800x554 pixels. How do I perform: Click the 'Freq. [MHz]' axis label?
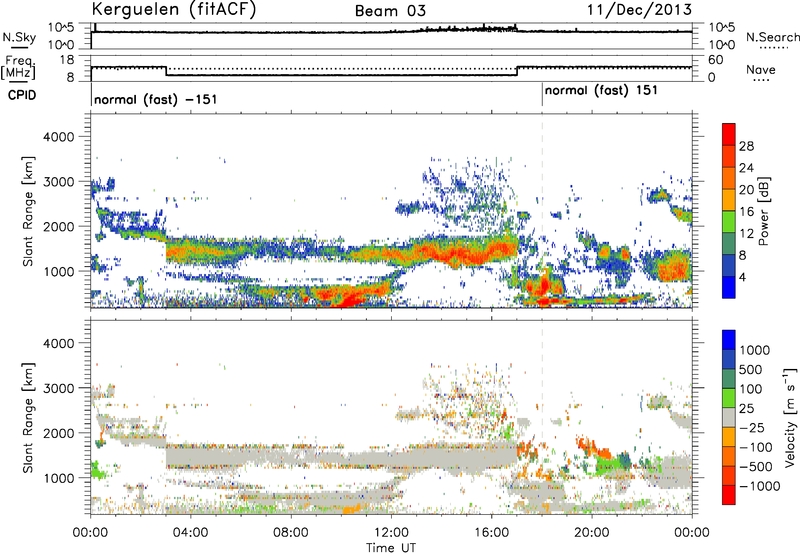pos(19,68)
